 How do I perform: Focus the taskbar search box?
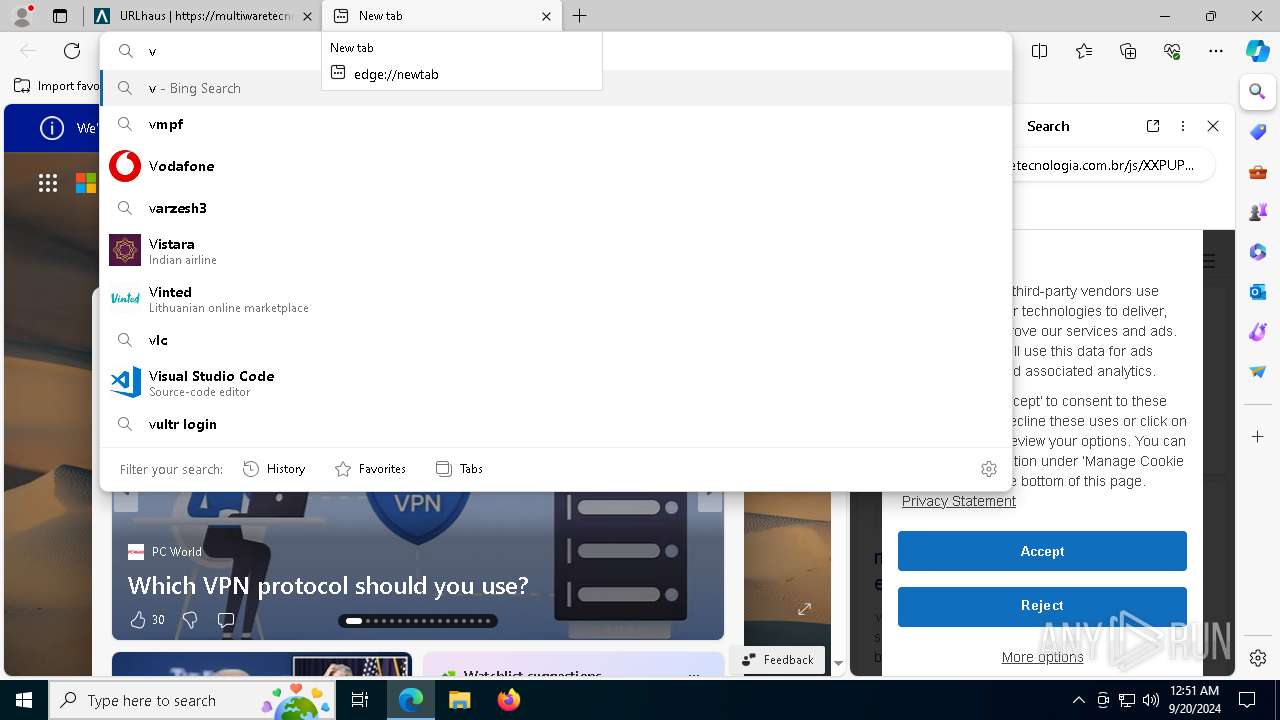coord(194,700)
